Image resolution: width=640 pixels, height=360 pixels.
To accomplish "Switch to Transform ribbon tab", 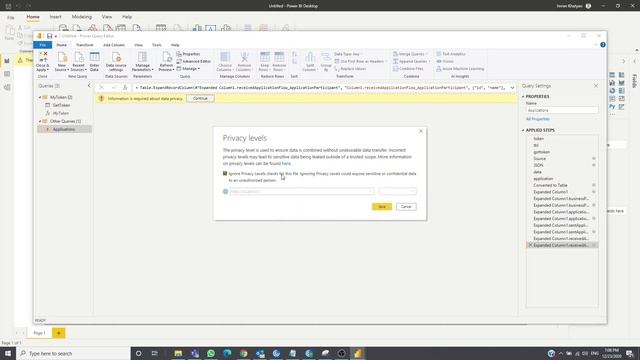I will pos(84,45).
